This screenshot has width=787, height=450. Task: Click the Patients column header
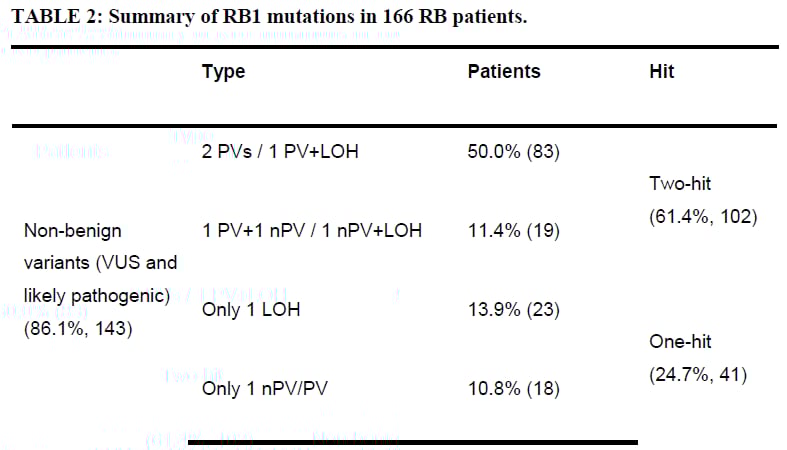pyautogui.click(x=504, y=72)
